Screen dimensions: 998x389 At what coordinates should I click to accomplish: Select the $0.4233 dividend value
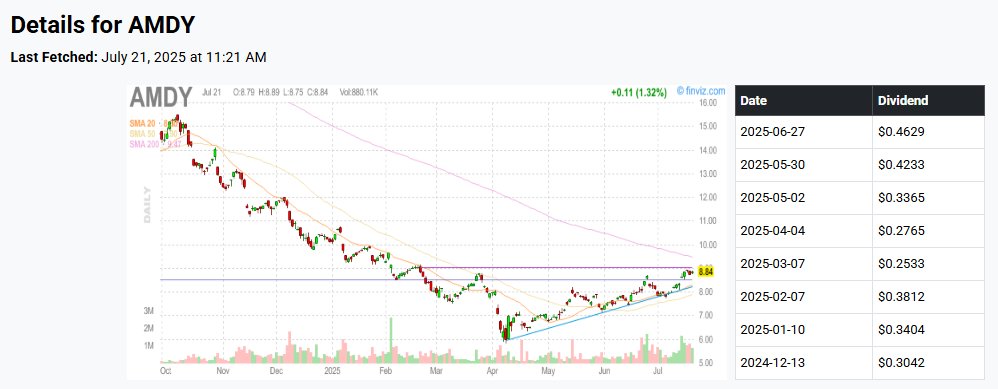pyautogui.click(x=901, y=165)
